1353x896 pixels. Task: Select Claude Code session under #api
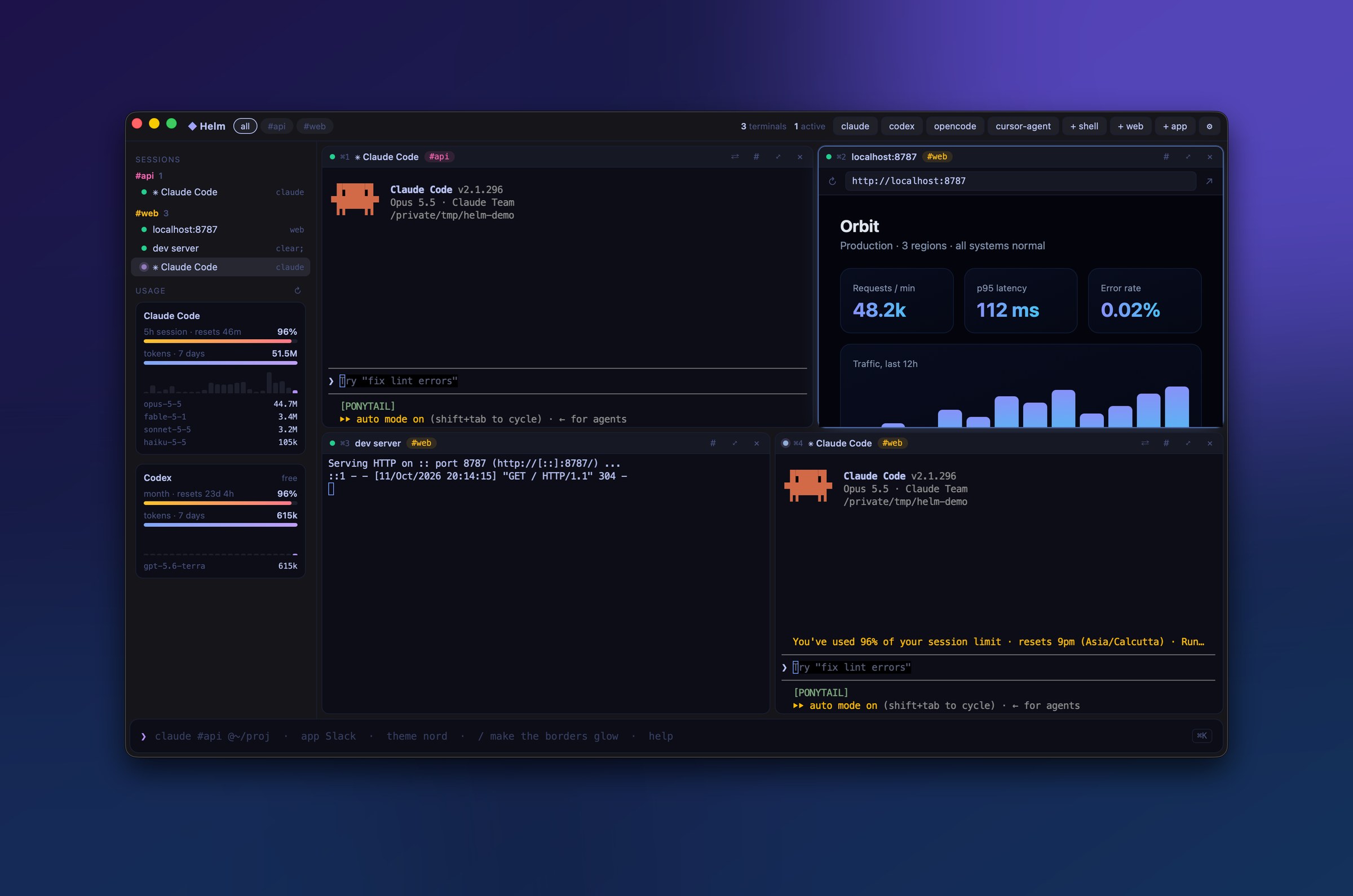tap(220, 192)
